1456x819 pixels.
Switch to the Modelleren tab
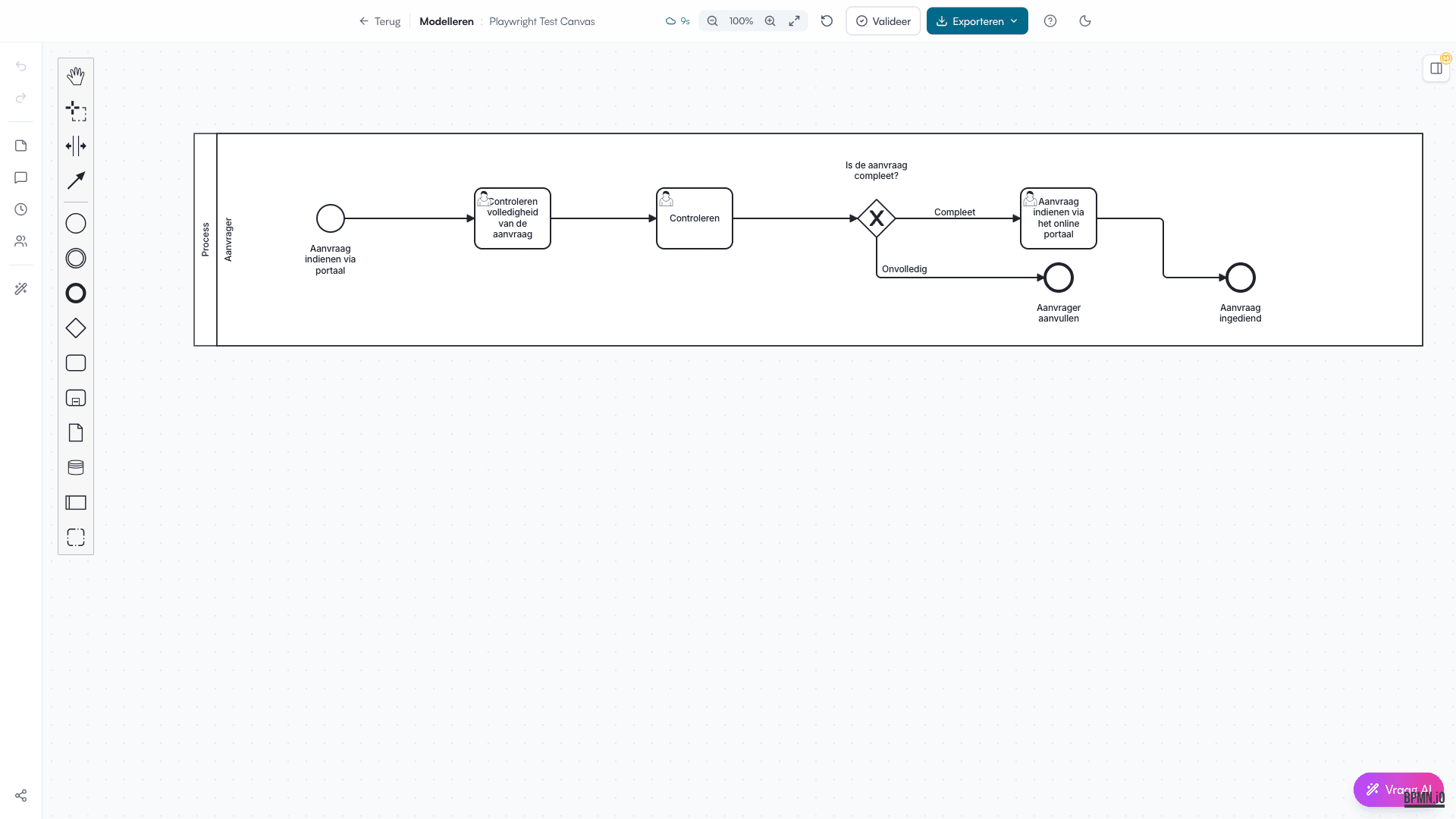[446, 21]
